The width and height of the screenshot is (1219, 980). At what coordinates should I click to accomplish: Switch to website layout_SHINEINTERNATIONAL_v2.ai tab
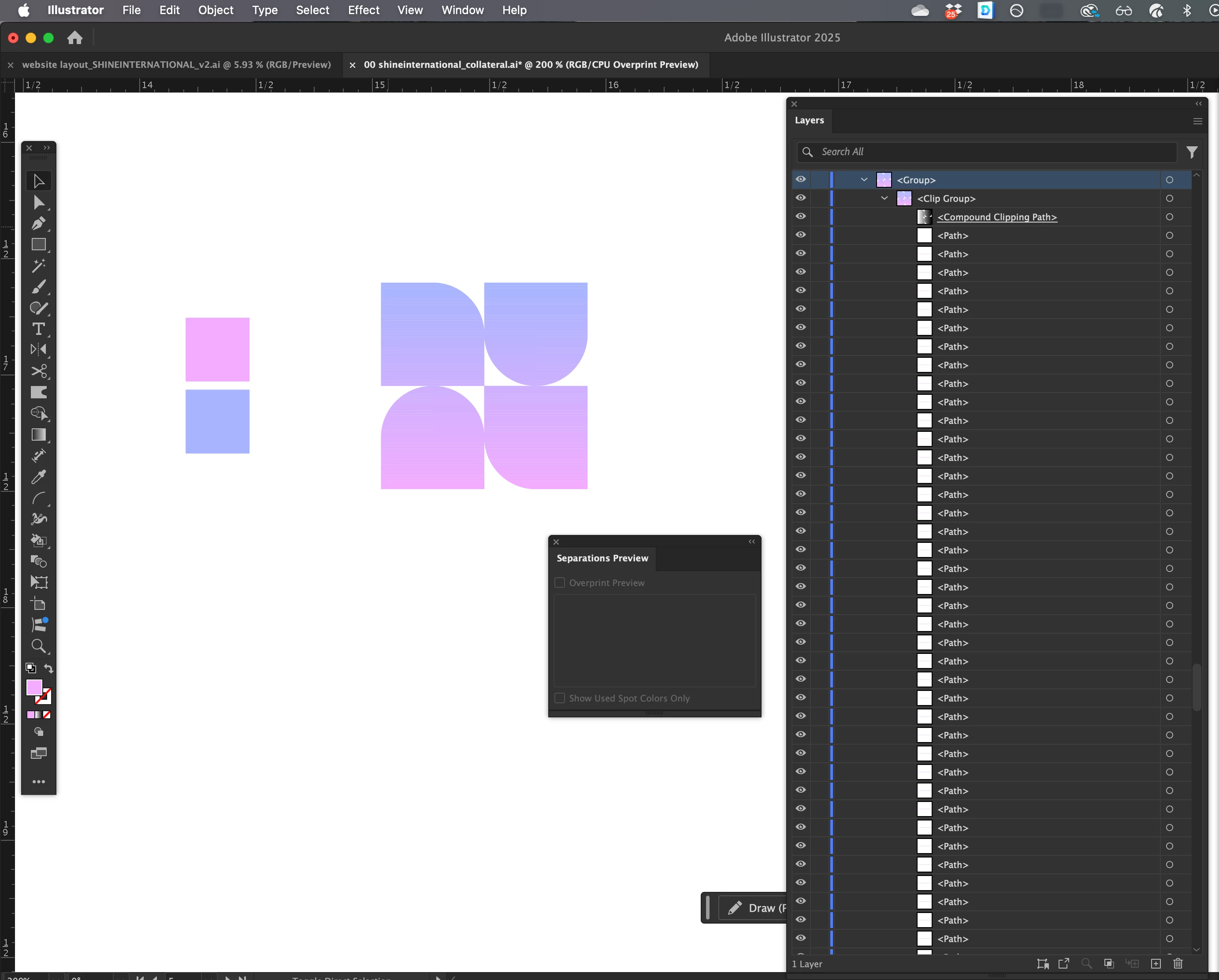176,64
